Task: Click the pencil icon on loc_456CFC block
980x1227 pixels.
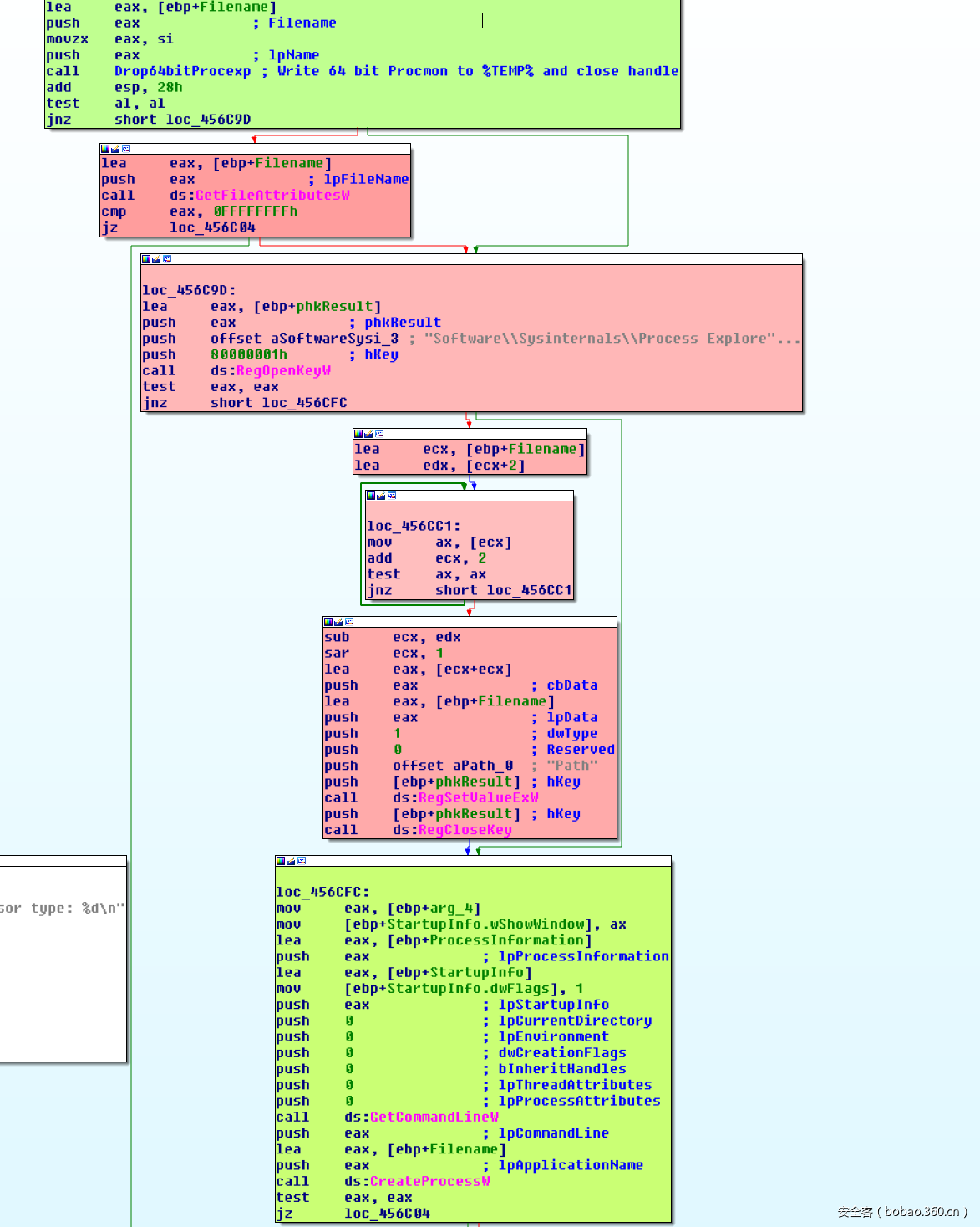Action: pos(291,861)
